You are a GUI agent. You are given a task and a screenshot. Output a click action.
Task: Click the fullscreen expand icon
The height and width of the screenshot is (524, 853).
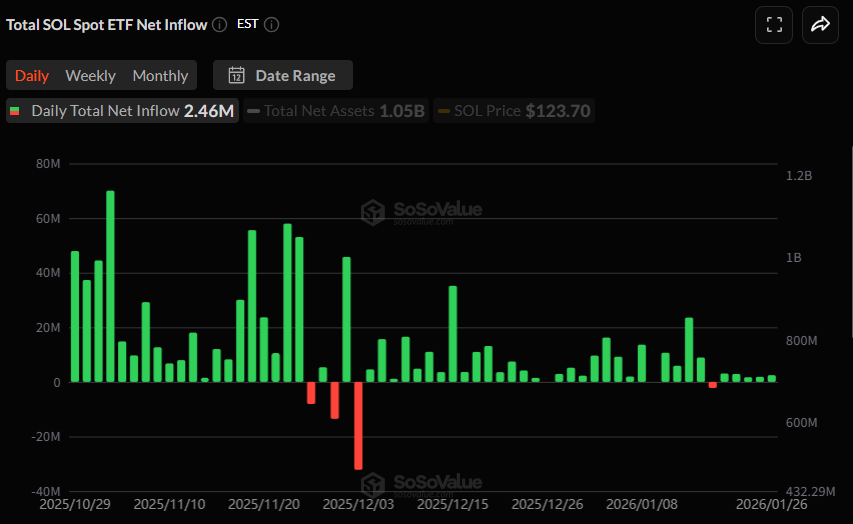[x=773, y=25]
